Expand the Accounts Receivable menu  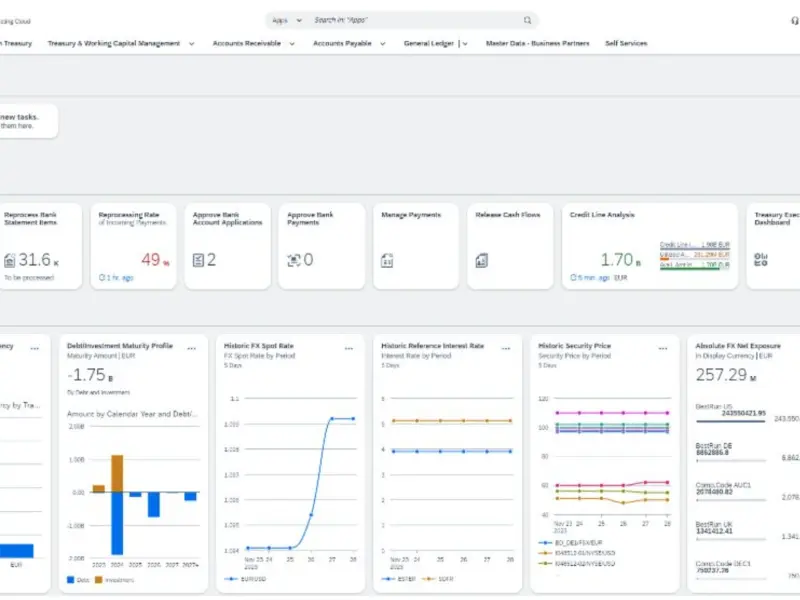point(292,44)
